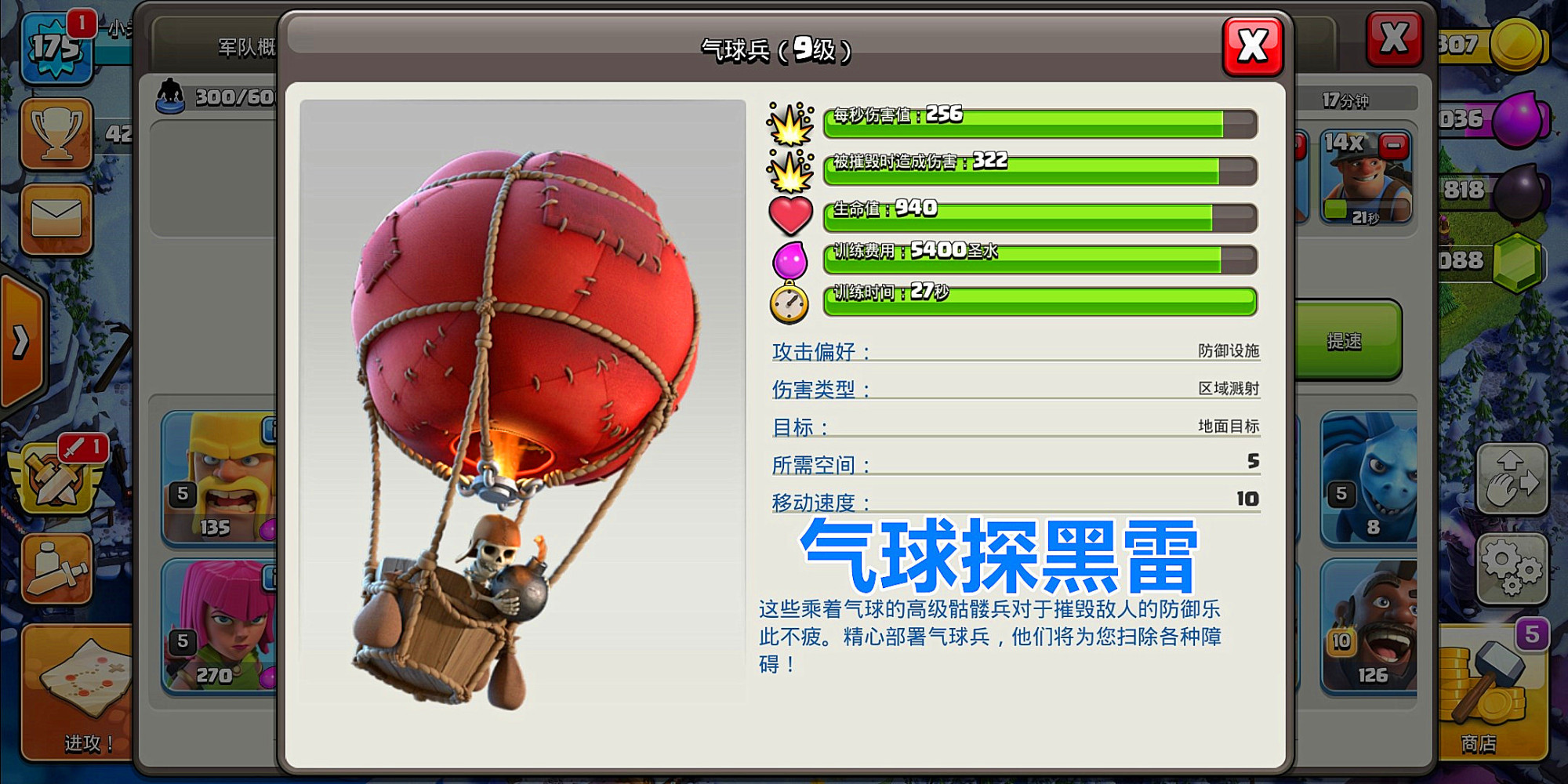Screen dimensions: 1568x784
Task: Open the trophy league icon
Action: coord(56,134)
